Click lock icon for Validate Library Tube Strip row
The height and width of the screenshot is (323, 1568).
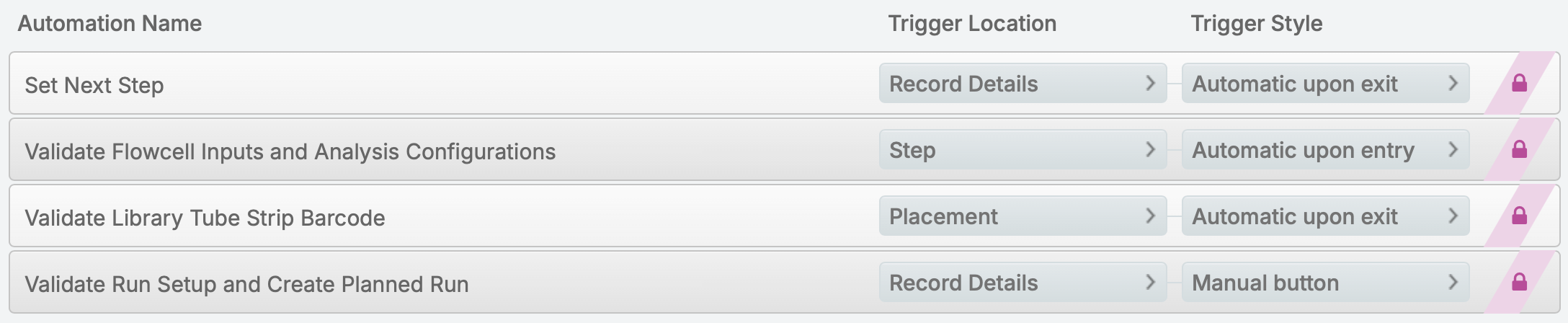1519,216
